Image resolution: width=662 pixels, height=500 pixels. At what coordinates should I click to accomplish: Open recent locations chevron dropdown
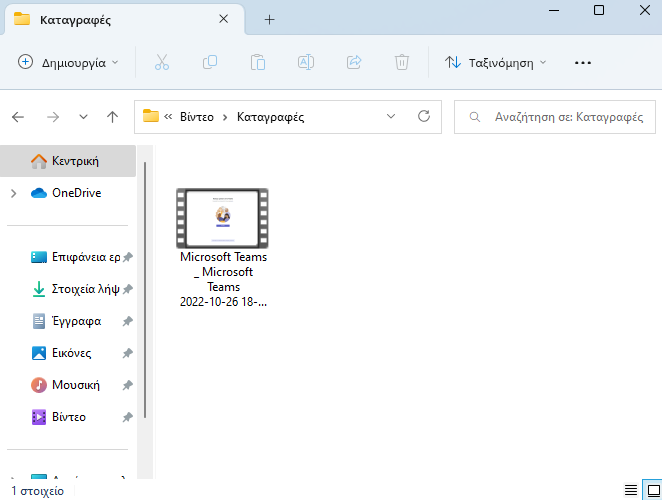(83, 117)
